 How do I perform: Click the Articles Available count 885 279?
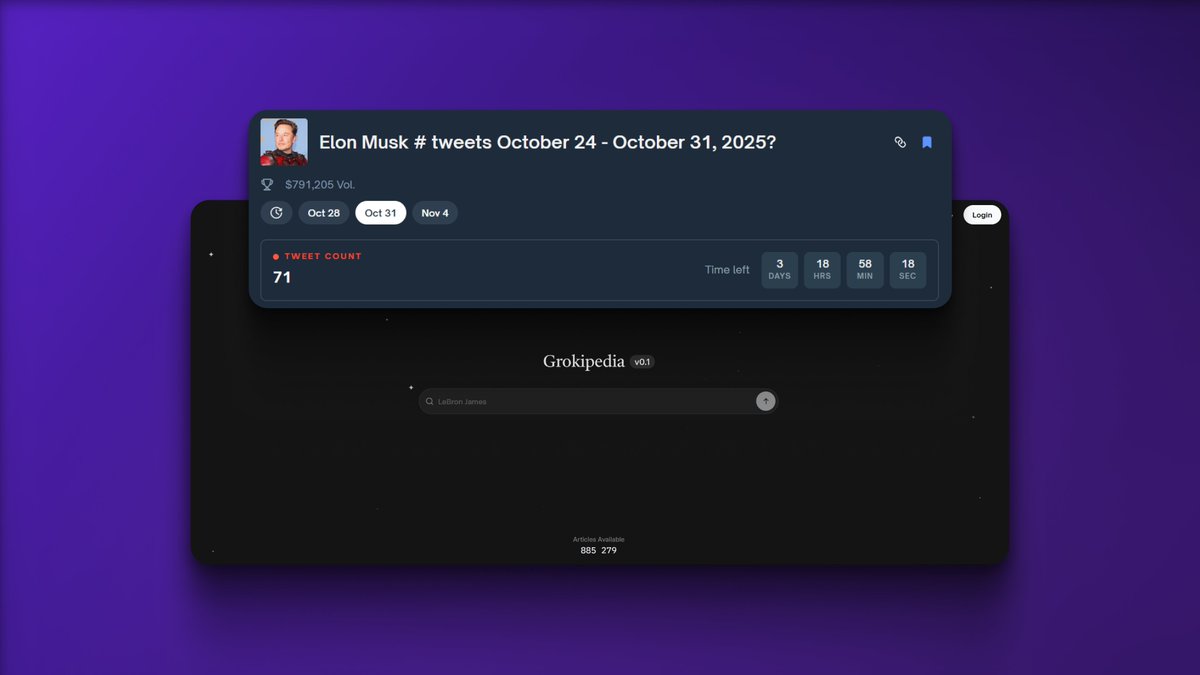click(598, 551)
